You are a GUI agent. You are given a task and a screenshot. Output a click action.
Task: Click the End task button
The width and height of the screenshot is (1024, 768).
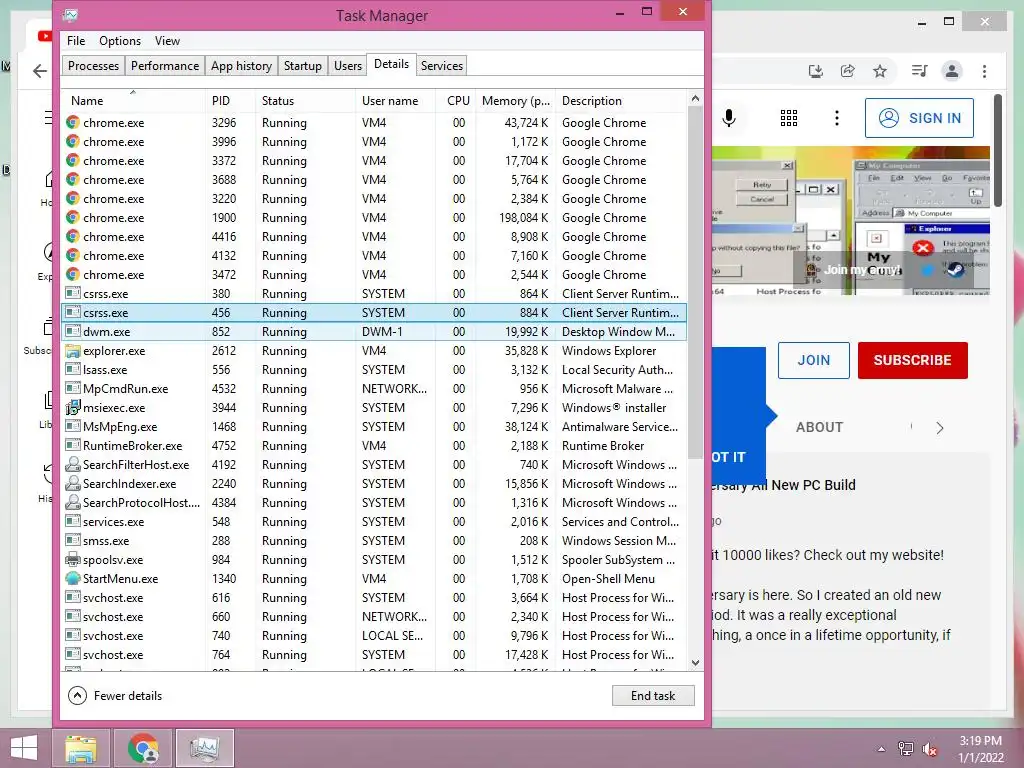[653, 696]
